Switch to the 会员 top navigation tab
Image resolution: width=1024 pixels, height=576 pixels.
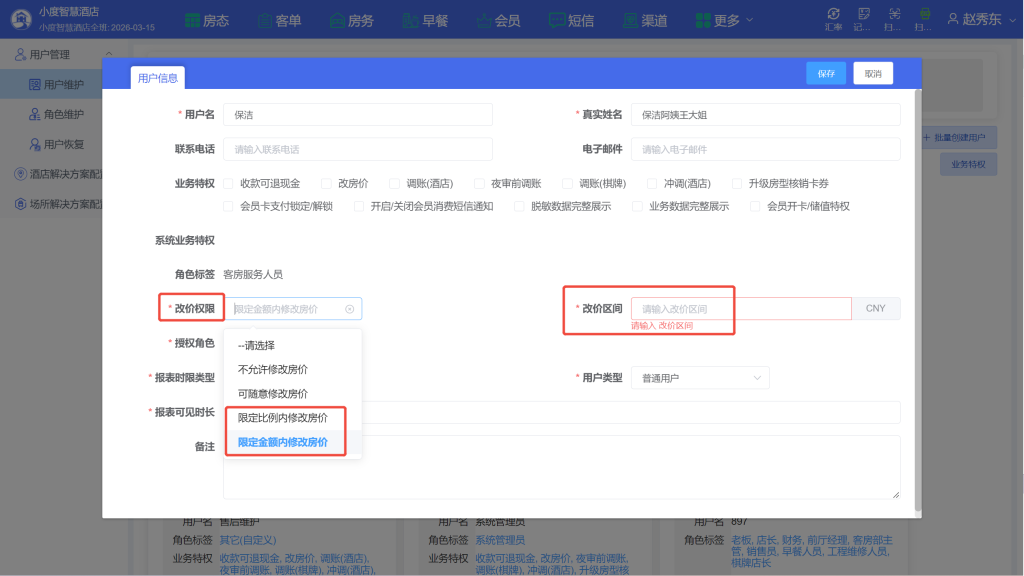pos(499,18)
